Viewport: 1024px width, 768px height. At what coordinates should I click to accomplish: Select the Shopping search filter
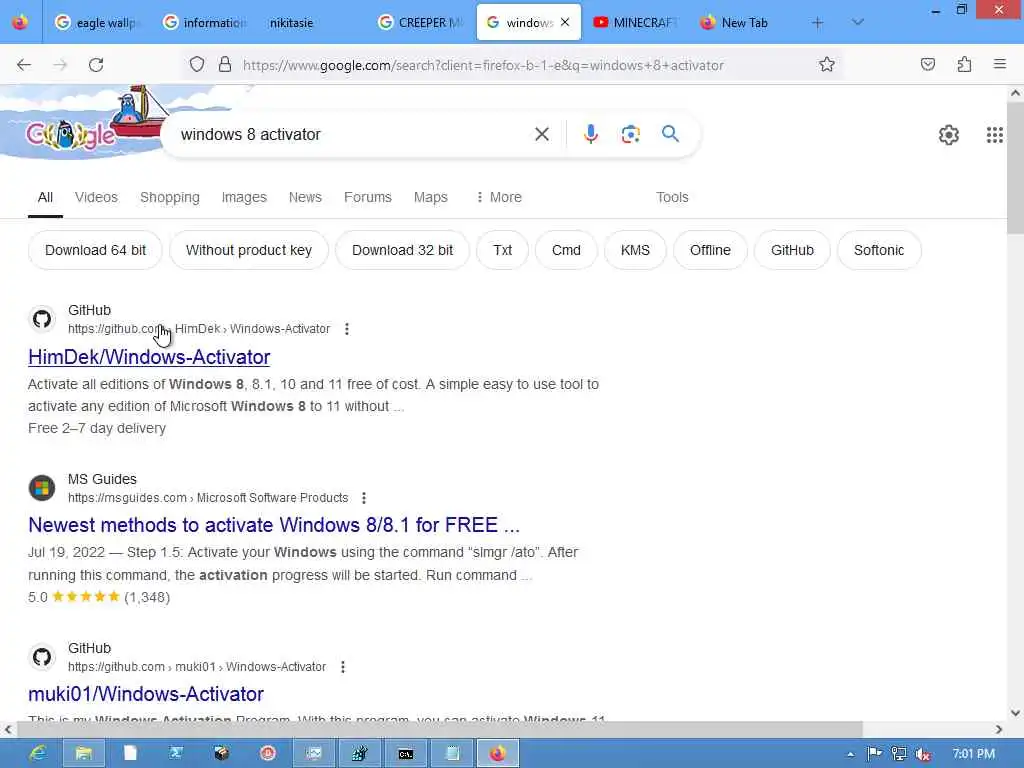click(x=170, y=197)
